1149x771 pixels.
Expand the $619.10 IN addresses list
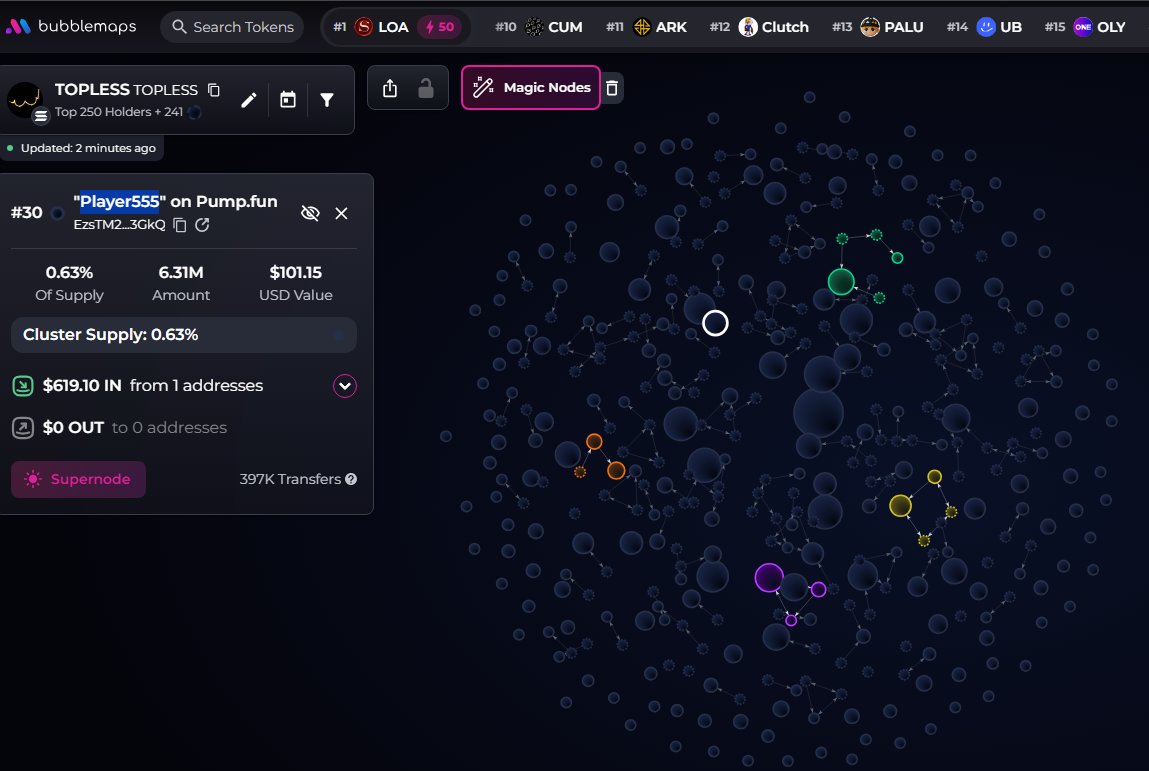tap(345, 386)
